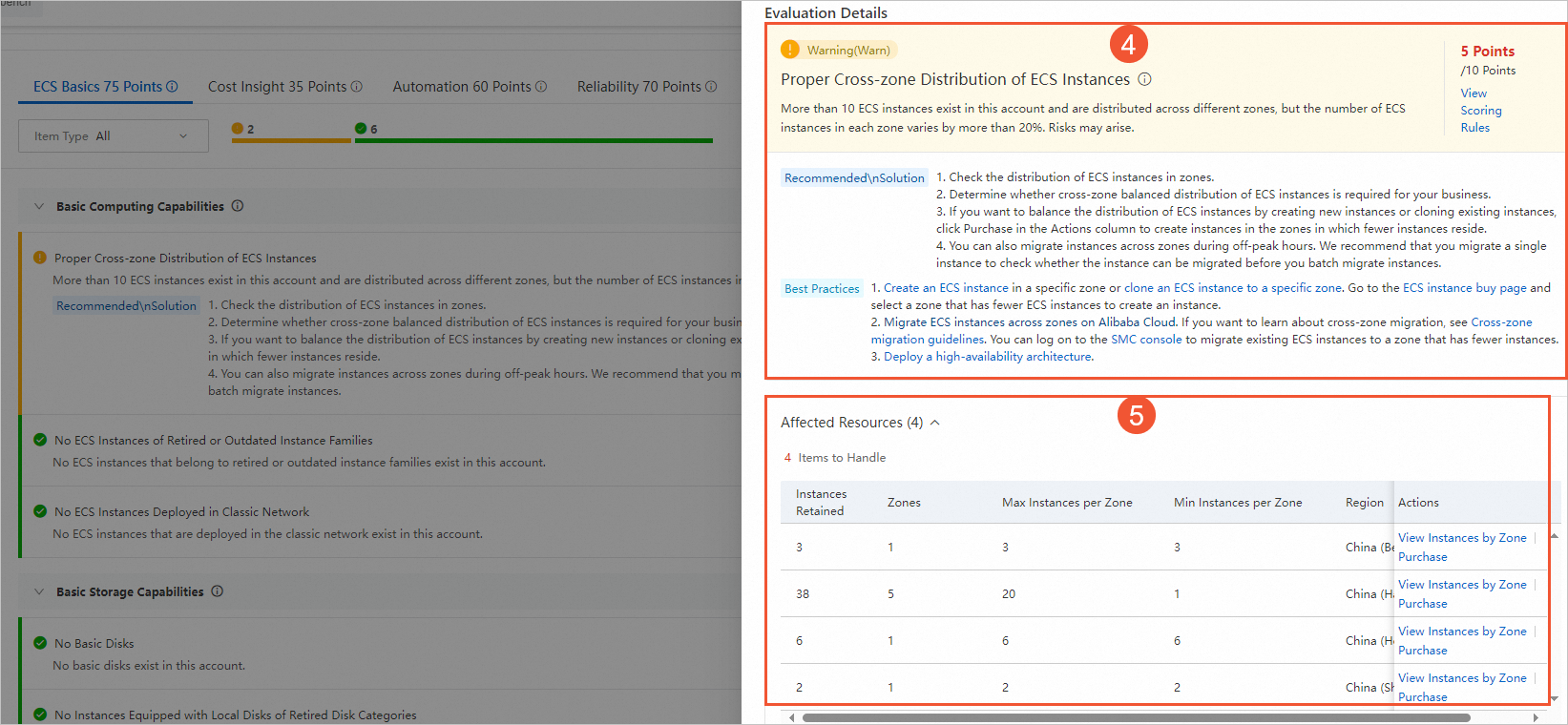Click the Instances Retained column header
Screen dimensions: 1568x725
(822, 503)
